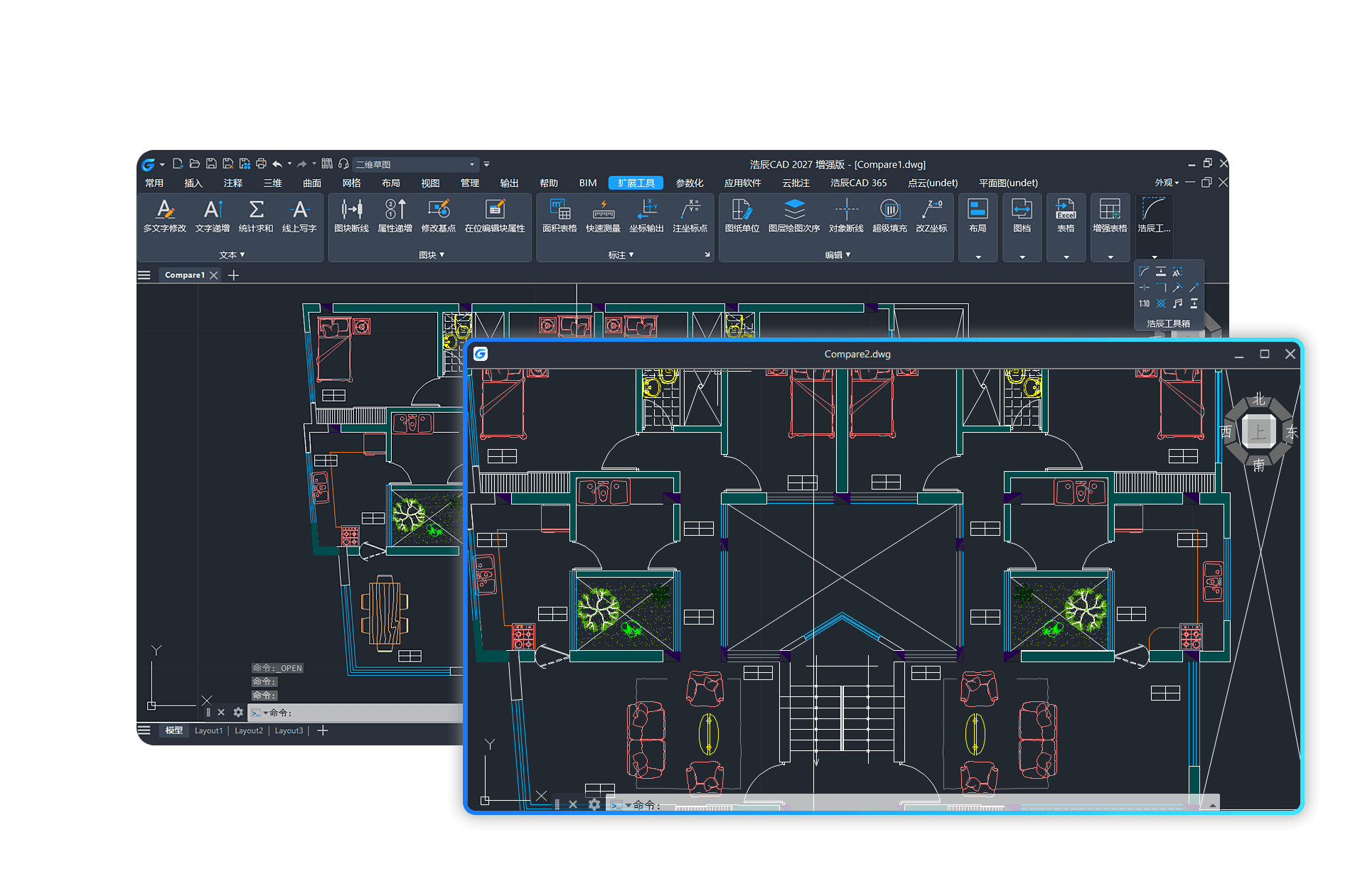Expand the 文本 panel group
Image resolution: width=1365 pixels, height=896 pixels.
(232, 255)
